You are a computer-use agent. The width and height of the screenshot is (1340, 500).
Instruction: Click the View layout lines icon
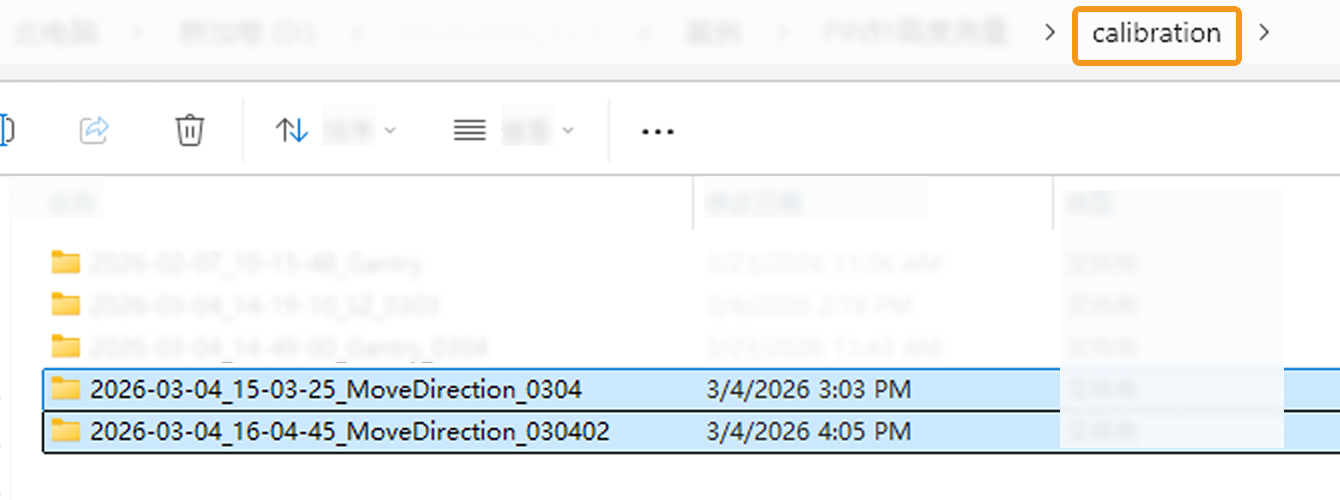click(x=470, y=130)
